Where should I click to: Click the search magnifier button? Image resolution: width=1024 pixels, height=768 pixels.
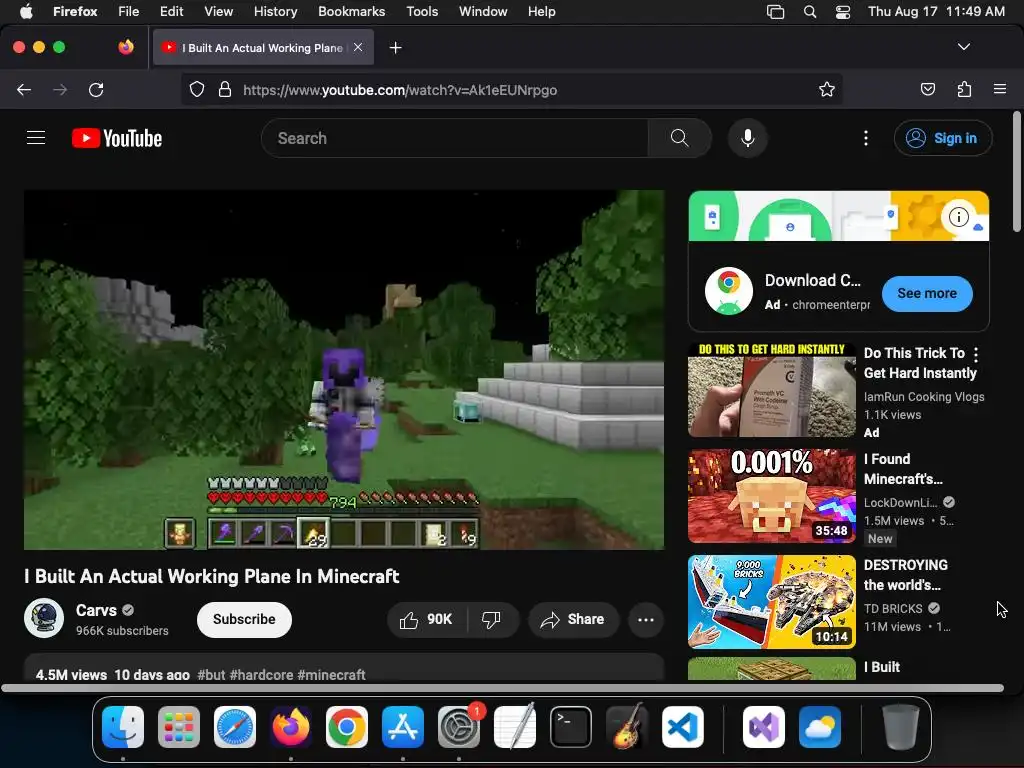[x=679, y=138]
